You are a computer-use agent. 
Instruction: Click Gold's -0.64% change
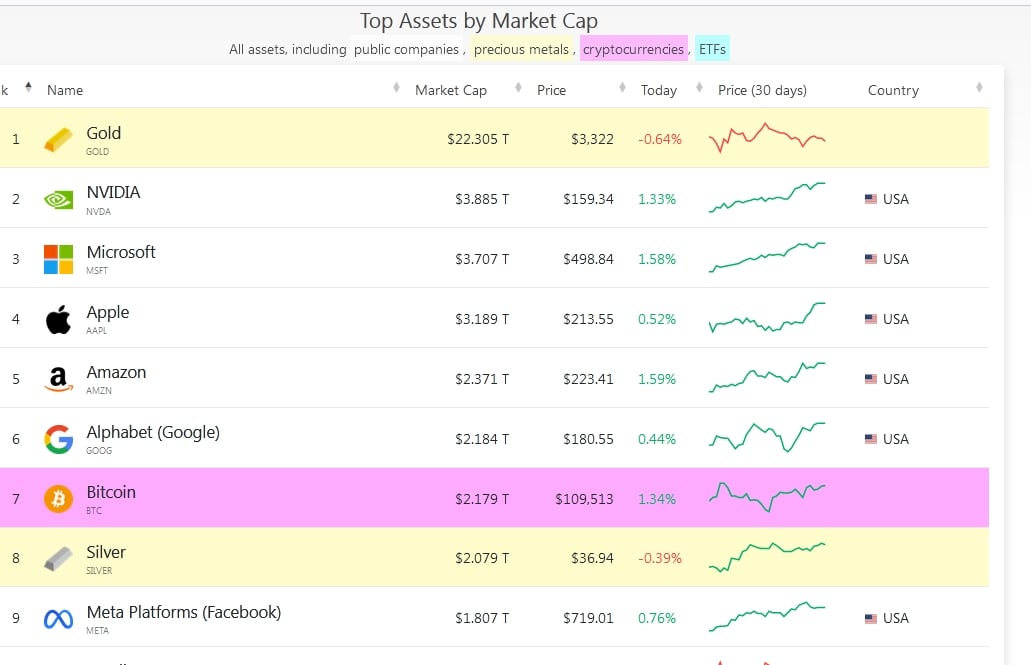click(x=659, y=139)
